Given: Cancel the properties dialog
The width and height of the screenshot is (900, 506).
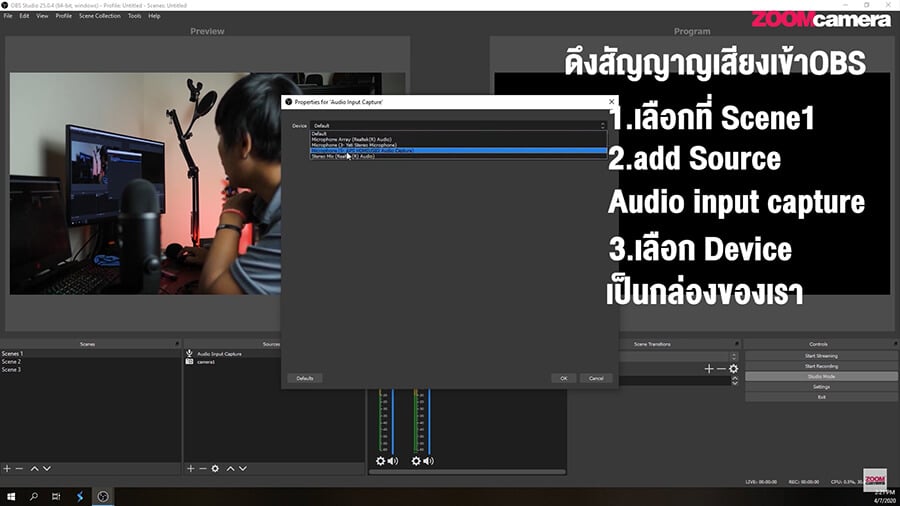Looking at the screenshot, I should (x=596, y=378).
